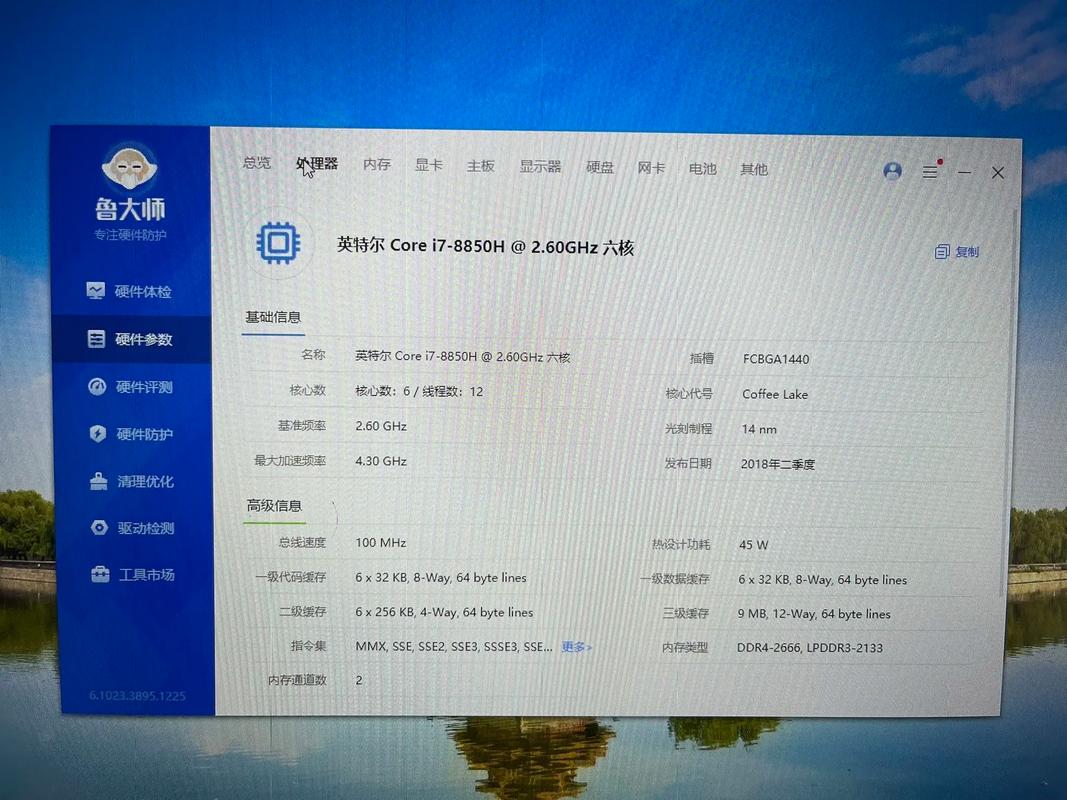Minimize the 鲁大师 window
1067x800 pixels.
coord(964,173)
